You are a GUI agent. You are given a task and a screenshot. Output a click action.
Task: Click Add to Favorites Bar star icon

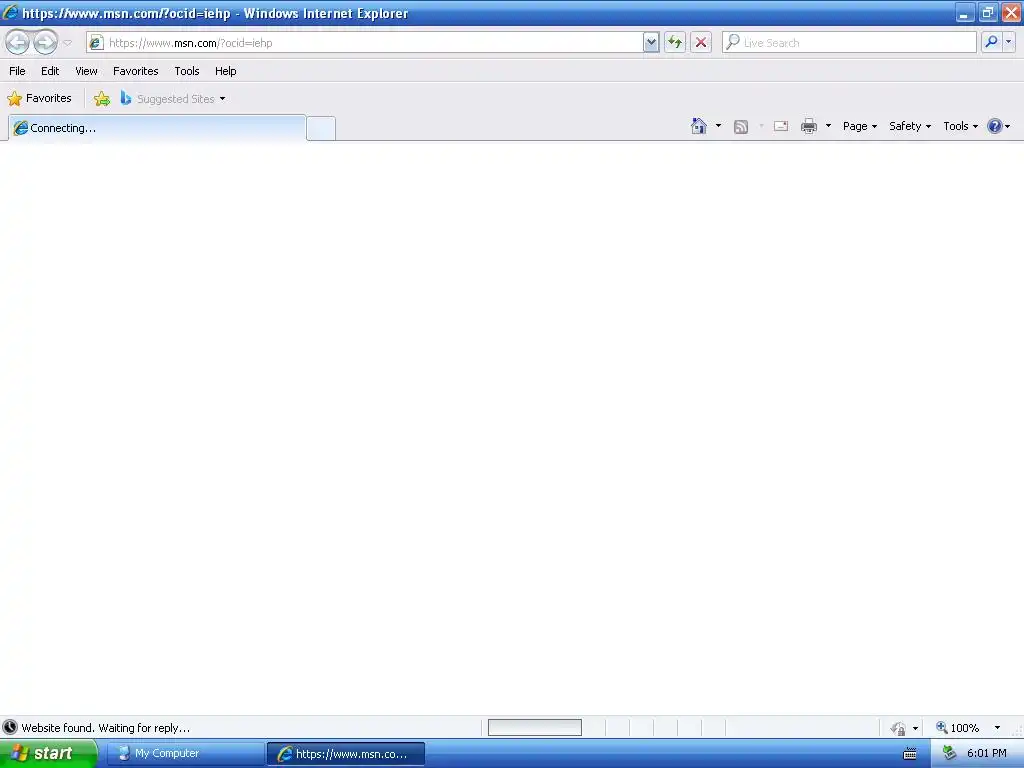102,99
